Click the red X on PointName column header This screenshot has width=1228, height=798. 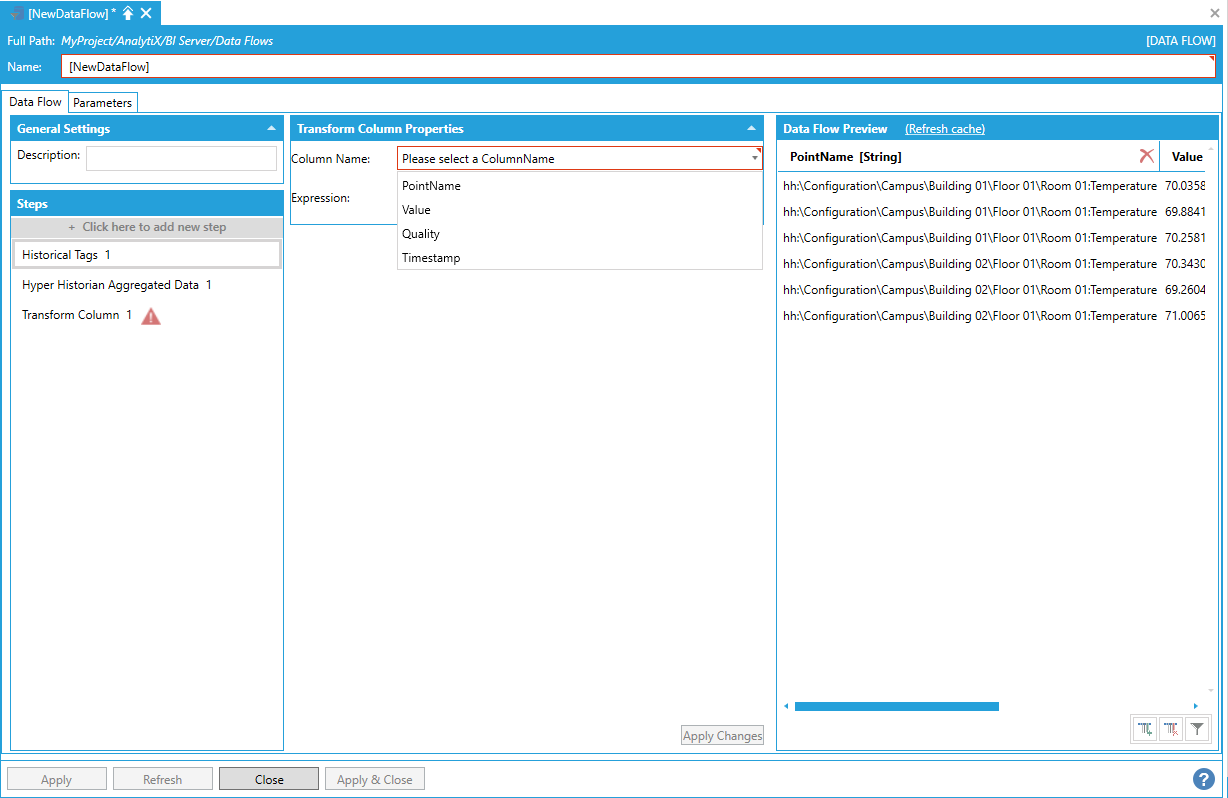(1146, 156)
